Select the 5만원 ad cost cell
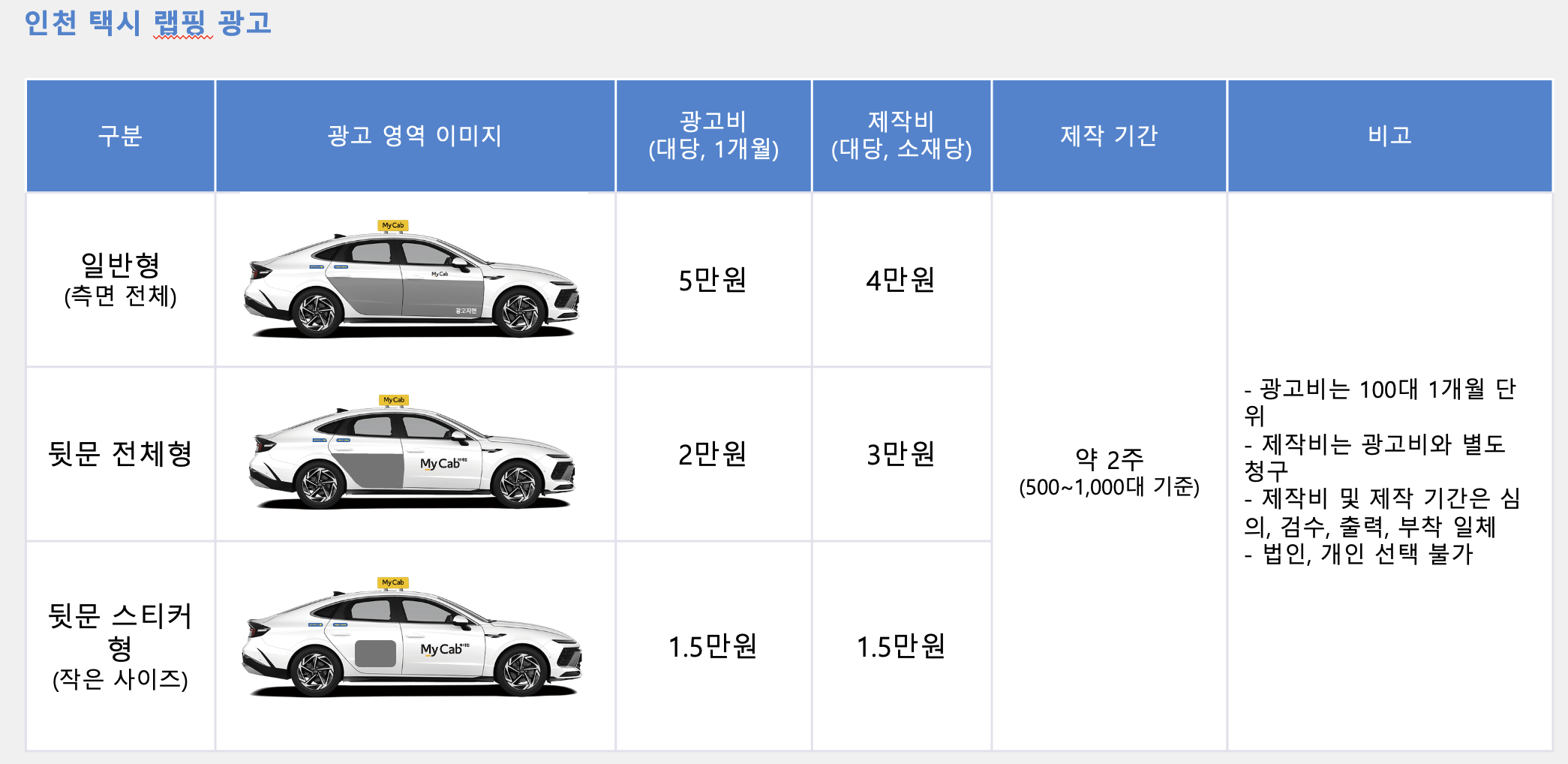1568x764 pixels. [x=713, y=280]
